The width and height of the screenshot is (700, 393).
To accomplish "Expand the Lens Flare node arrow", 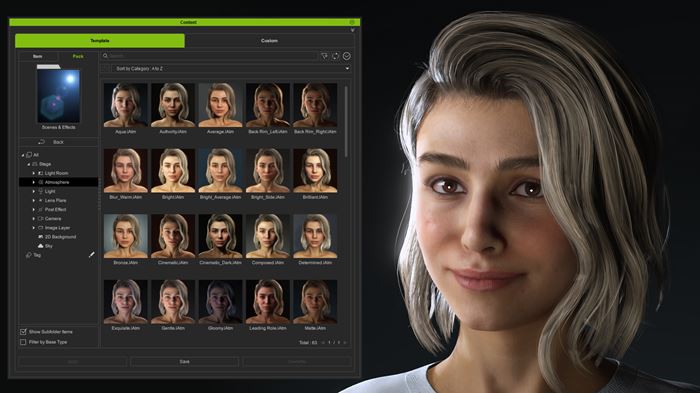I will click(x=33, y=200).
